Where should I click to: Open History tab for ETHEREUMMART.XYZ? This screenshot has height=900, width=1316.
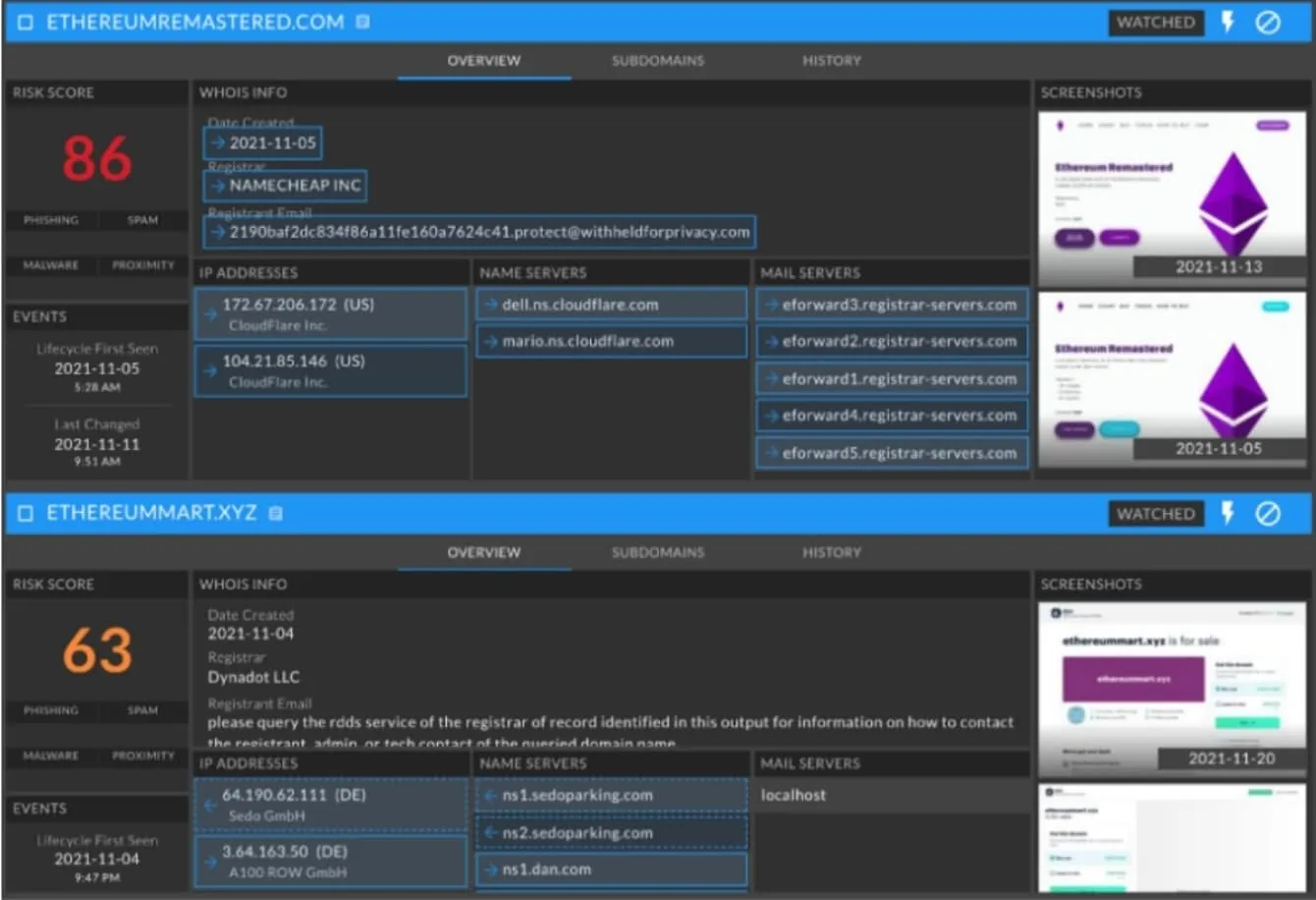pos(831,552)
